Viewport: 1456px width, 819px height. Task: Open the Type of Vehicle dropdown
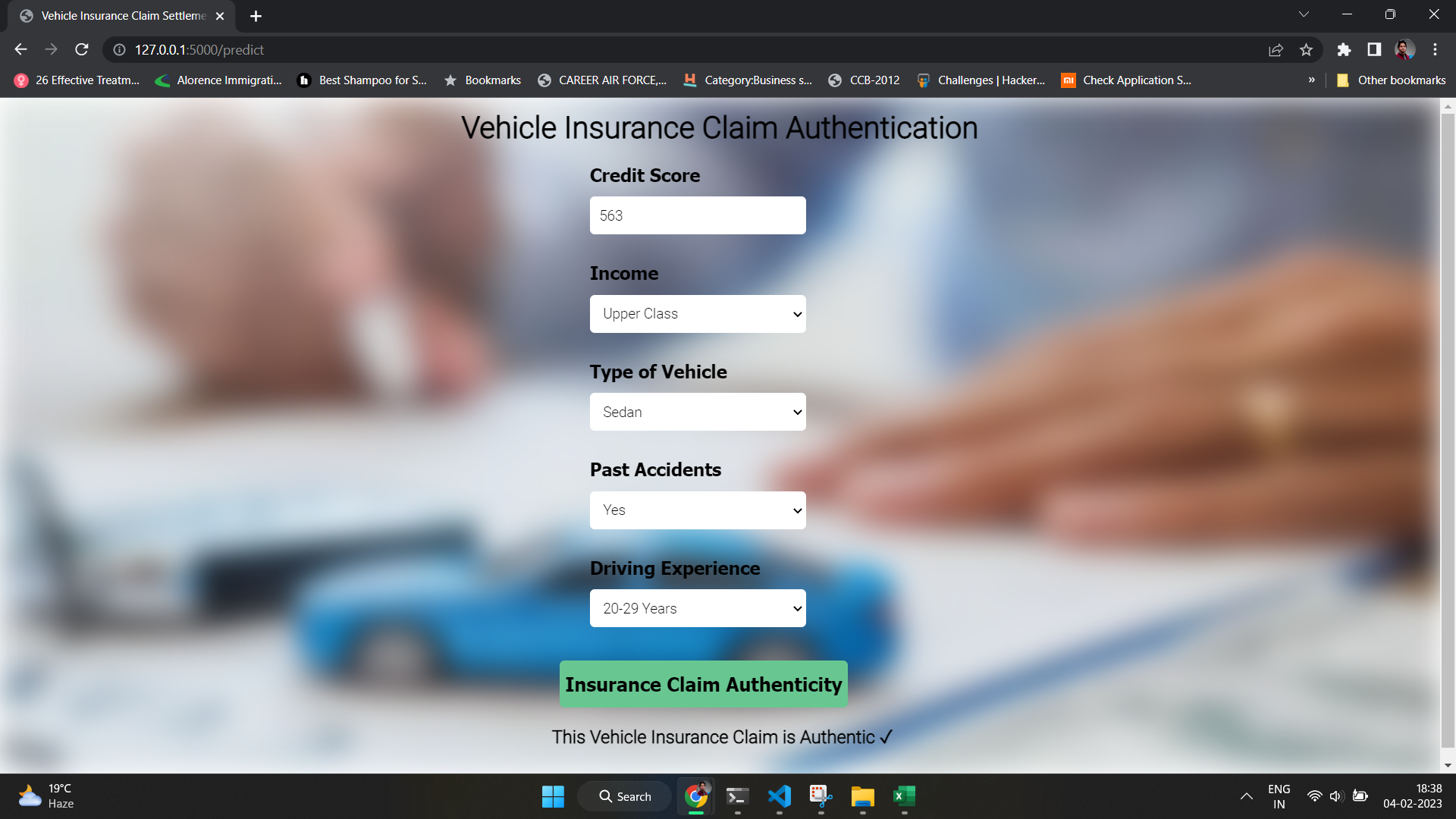pos(697,411)
